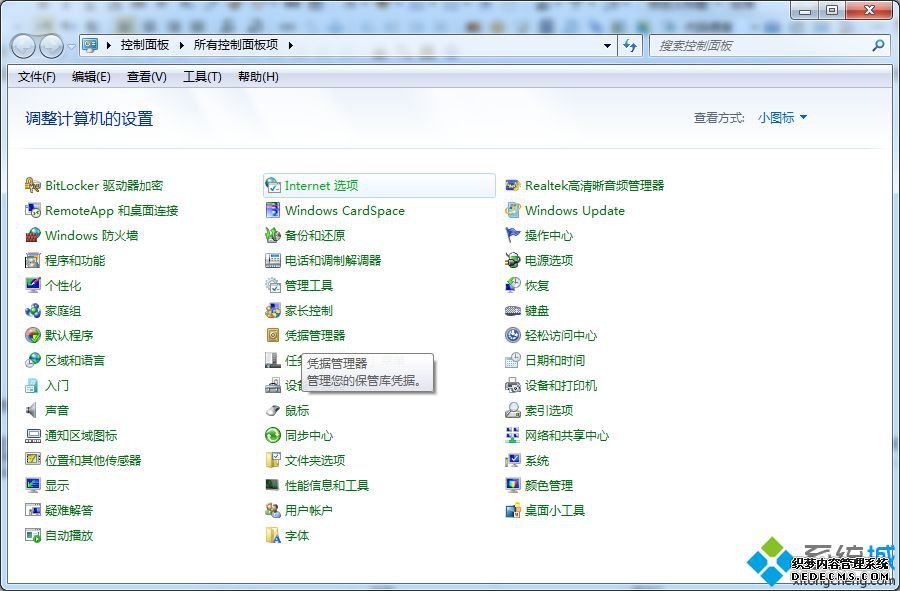Click the 控制面板 breadcrumb segment
The width and height of the screenshot is (900, 591).
[145, 45]
